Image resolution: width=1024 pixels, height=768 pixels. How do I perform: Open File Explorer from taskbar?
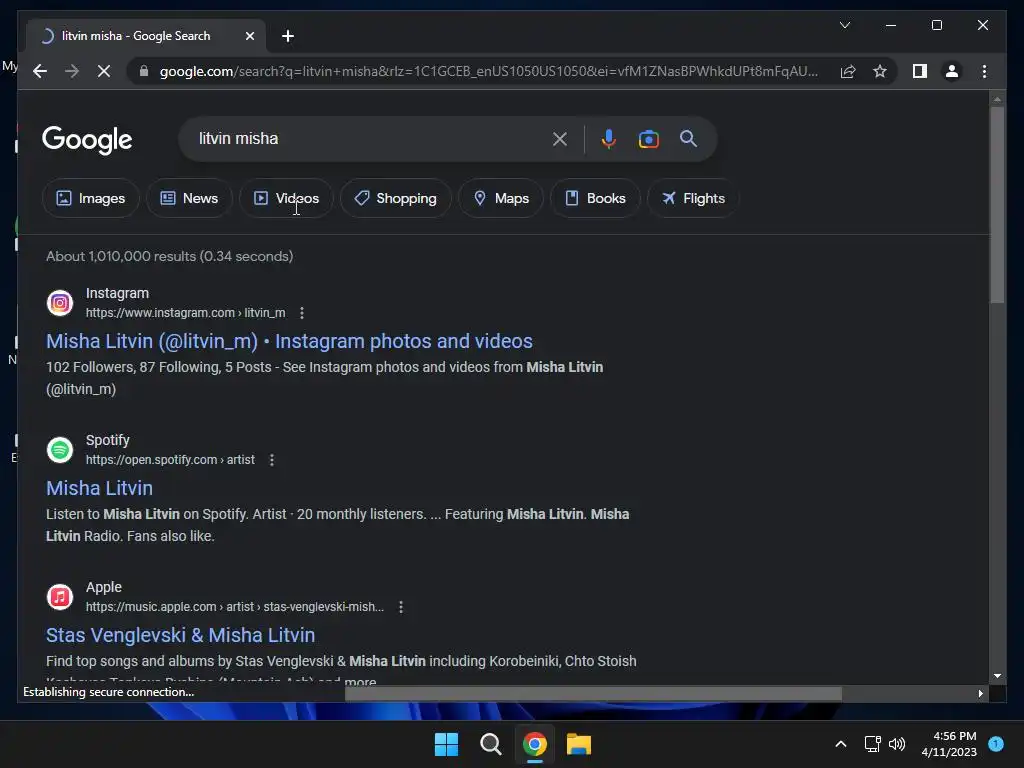[x=579, y=744]
